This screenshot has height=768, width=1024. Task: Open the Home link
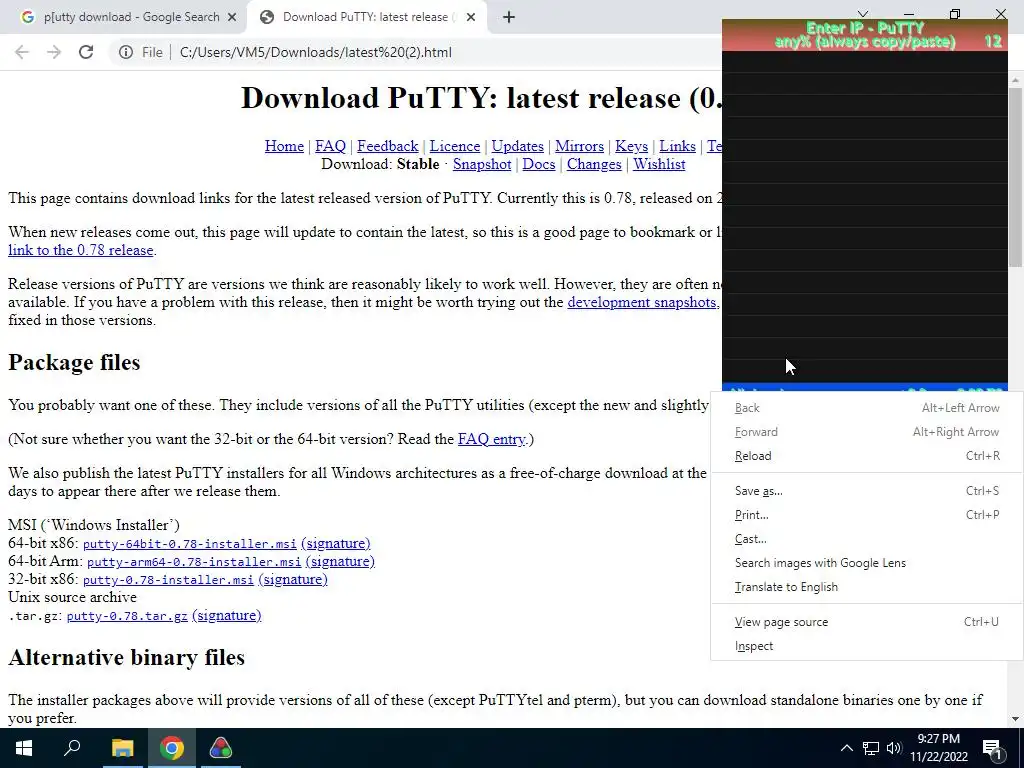[284, 146]
